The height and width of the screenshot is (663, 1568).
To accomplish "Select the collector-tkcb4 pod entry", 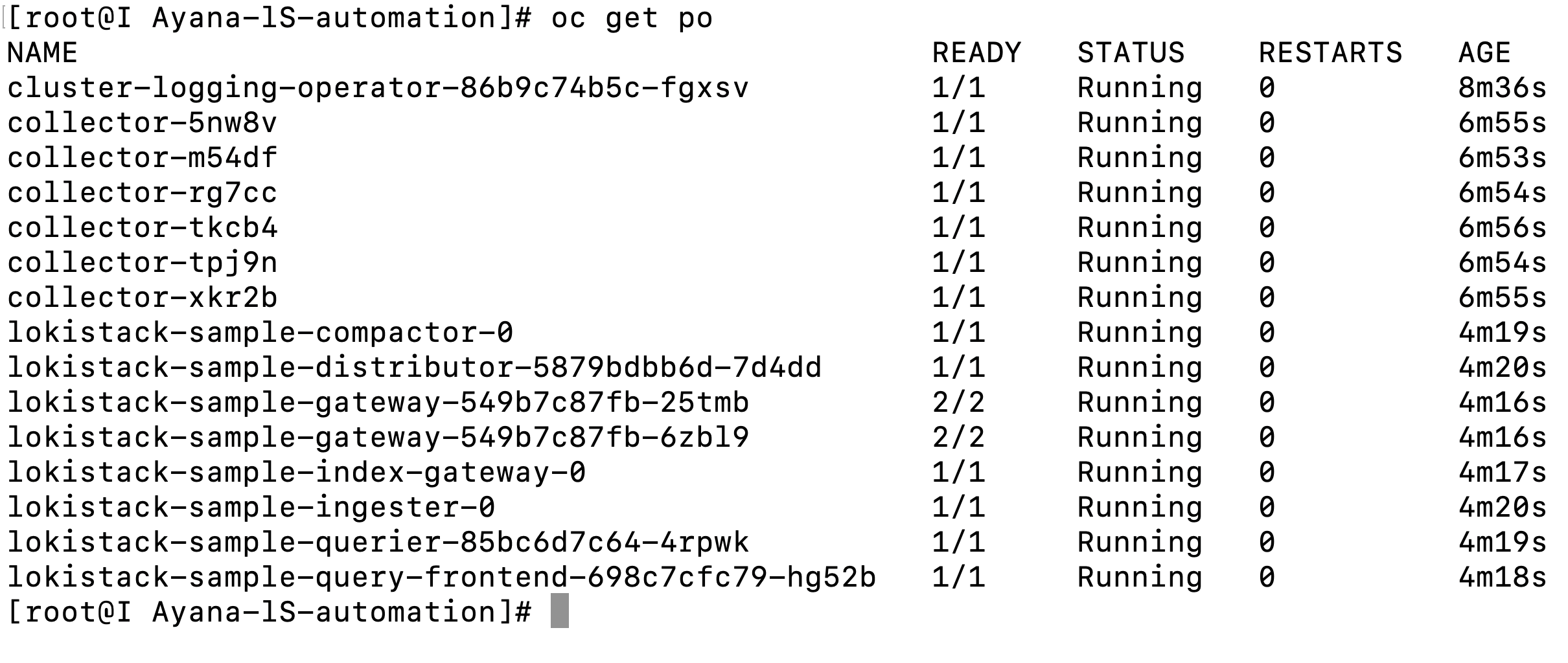I will click(x=142, y=228).
